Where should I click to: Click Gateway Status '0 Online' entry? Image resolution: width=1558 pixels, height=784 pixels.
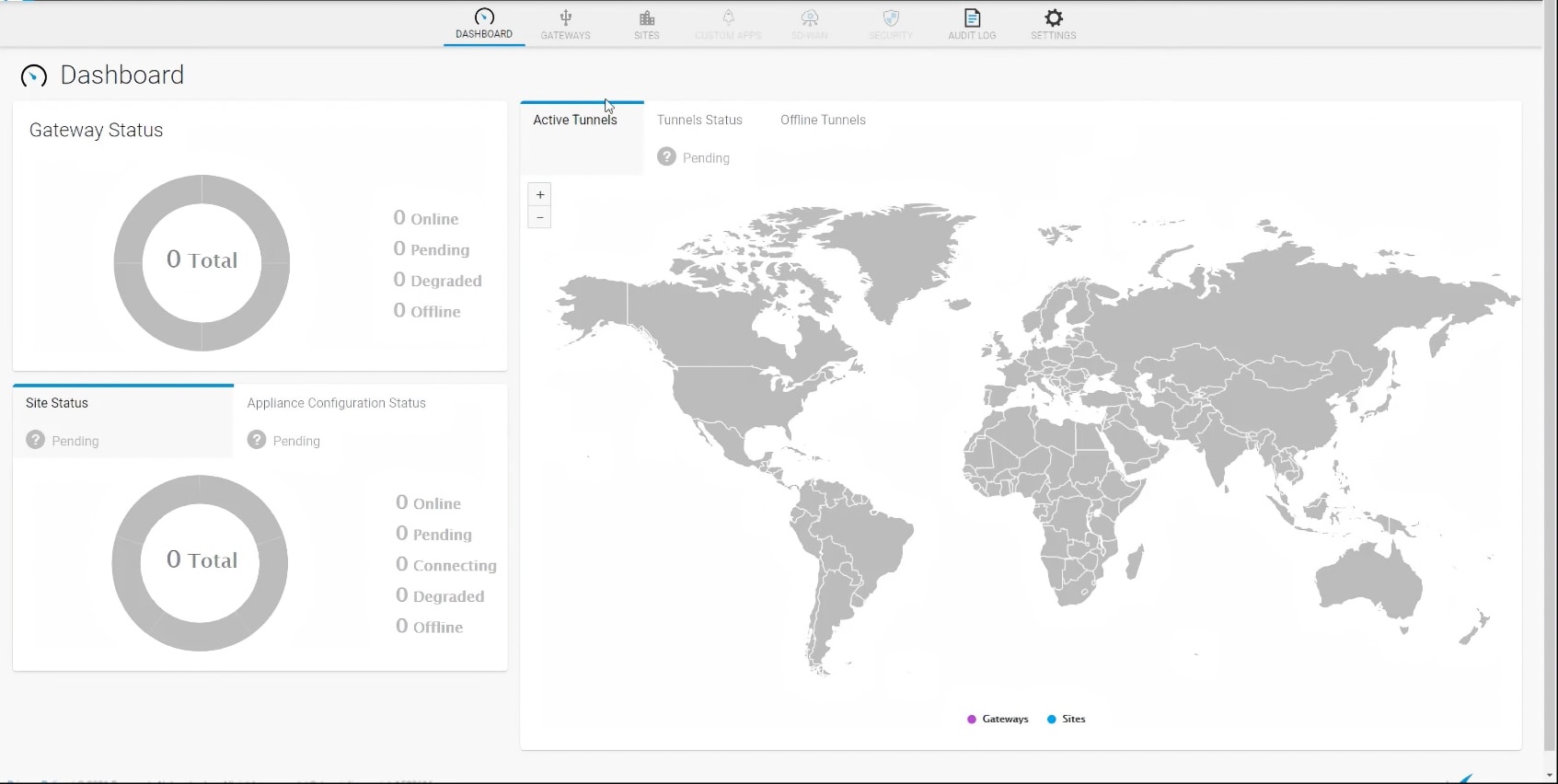tap(426, 218)
